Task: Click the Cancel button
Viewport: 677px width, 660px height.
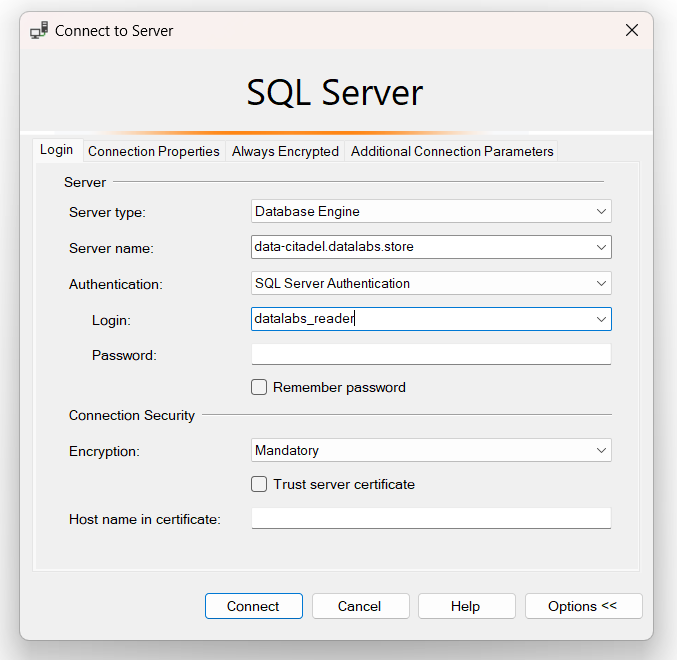Action: 361,606
